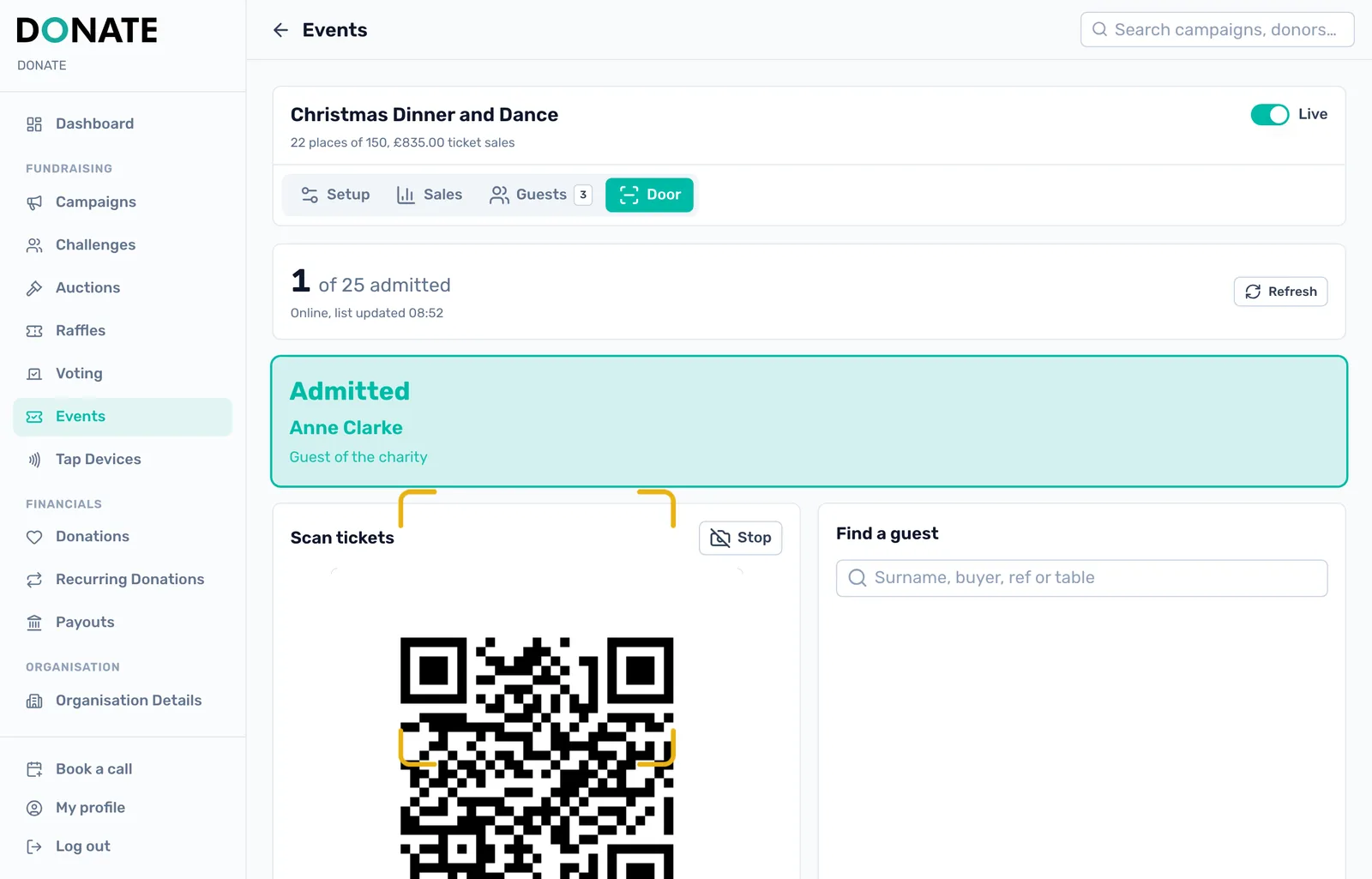
Task: Open Campaigns in the sidebar
Action: [123, 202]
